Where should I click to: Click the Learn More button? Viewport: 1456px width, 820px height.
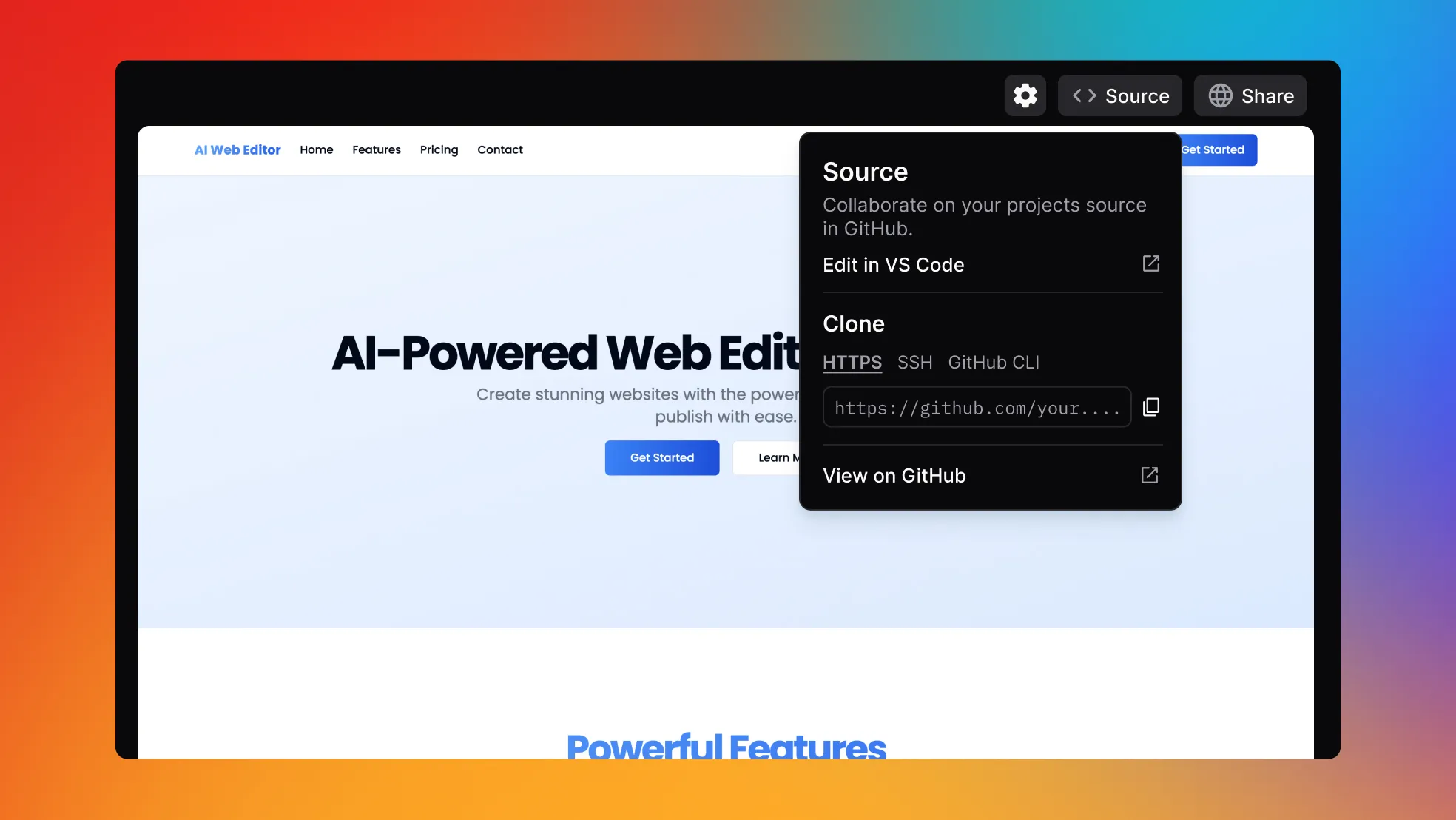789,458
